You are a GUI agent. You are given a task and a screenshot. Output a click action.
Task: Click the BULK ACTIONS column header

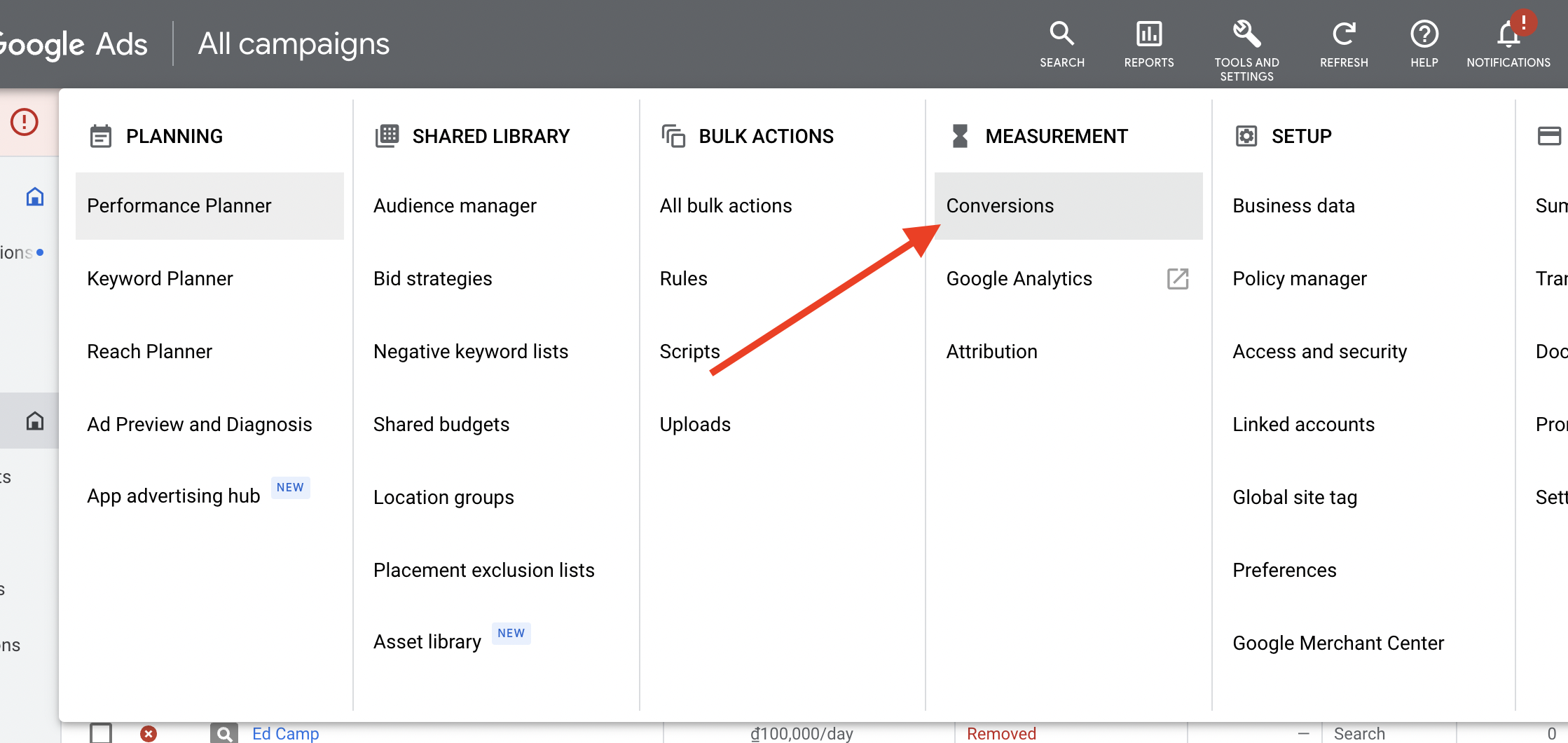766,136
